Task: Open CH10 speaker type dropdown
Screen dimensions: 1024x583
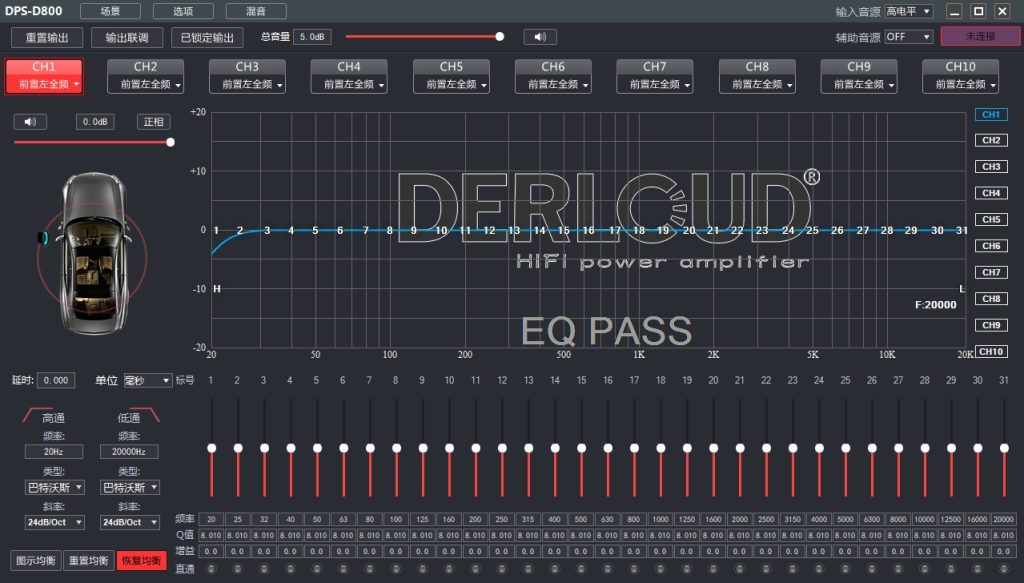Action: (x=960, y=84)
